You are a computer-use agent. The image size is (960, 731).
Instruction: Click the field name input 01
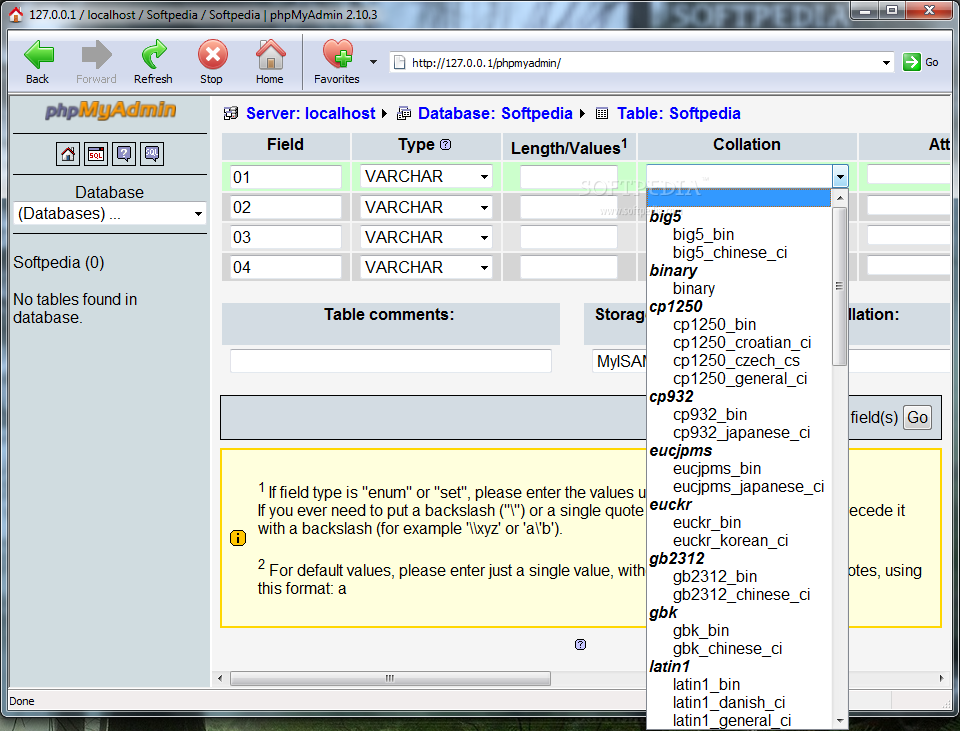click(x=286, y=177)
